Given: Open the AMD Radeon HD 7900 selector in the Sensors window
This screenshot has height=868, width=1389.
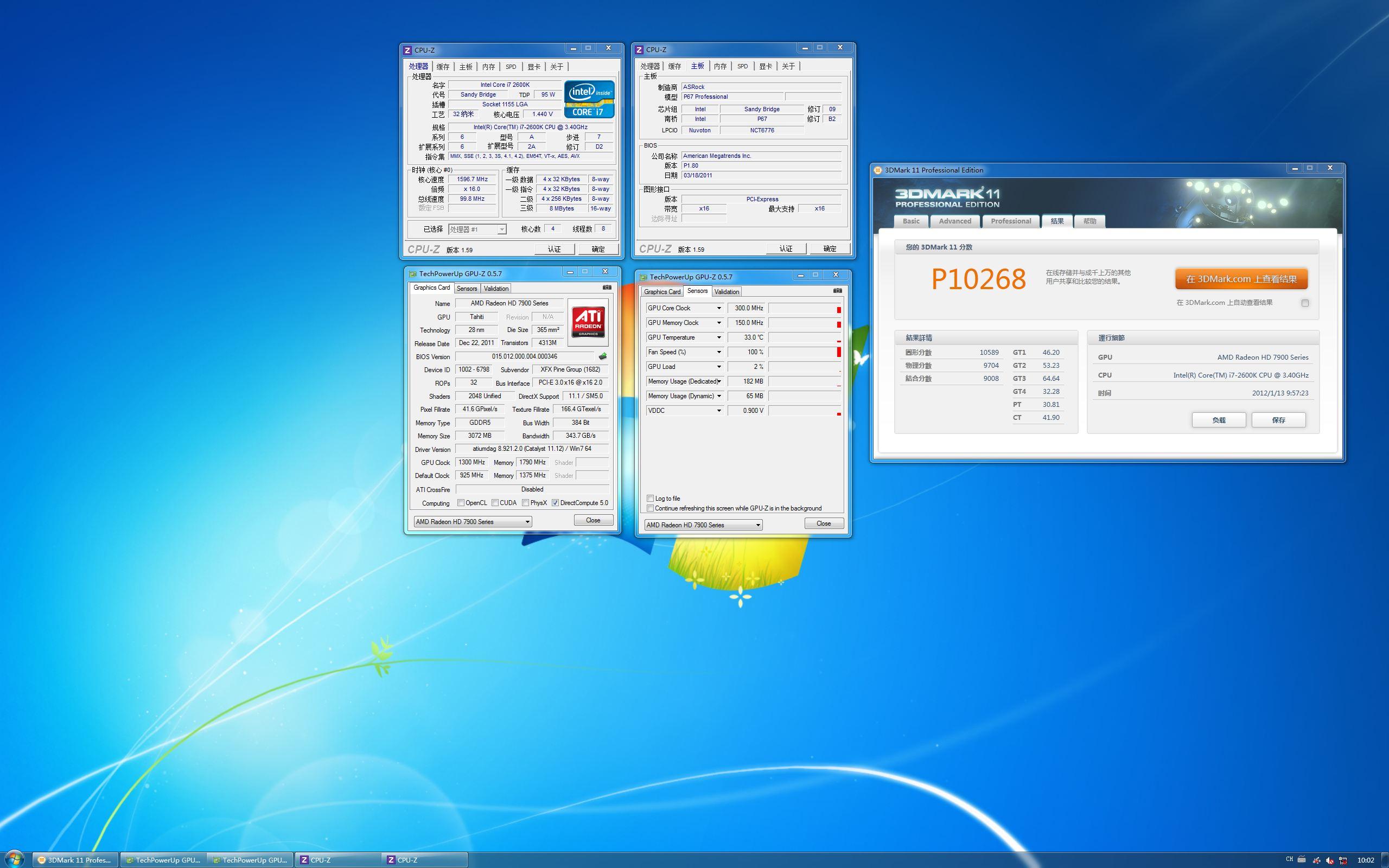Looking at the screenshot, I should [x=703, y=525].
